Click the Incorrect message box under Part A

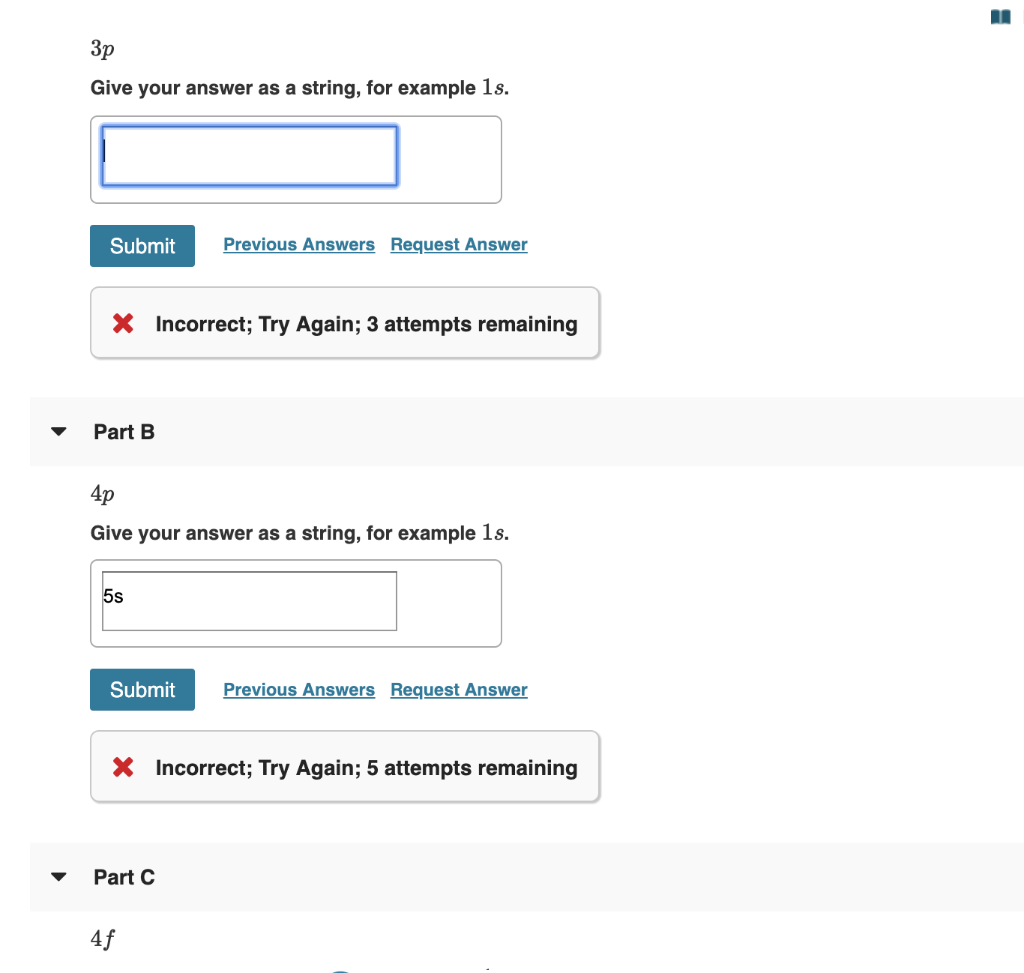(345, 322)
